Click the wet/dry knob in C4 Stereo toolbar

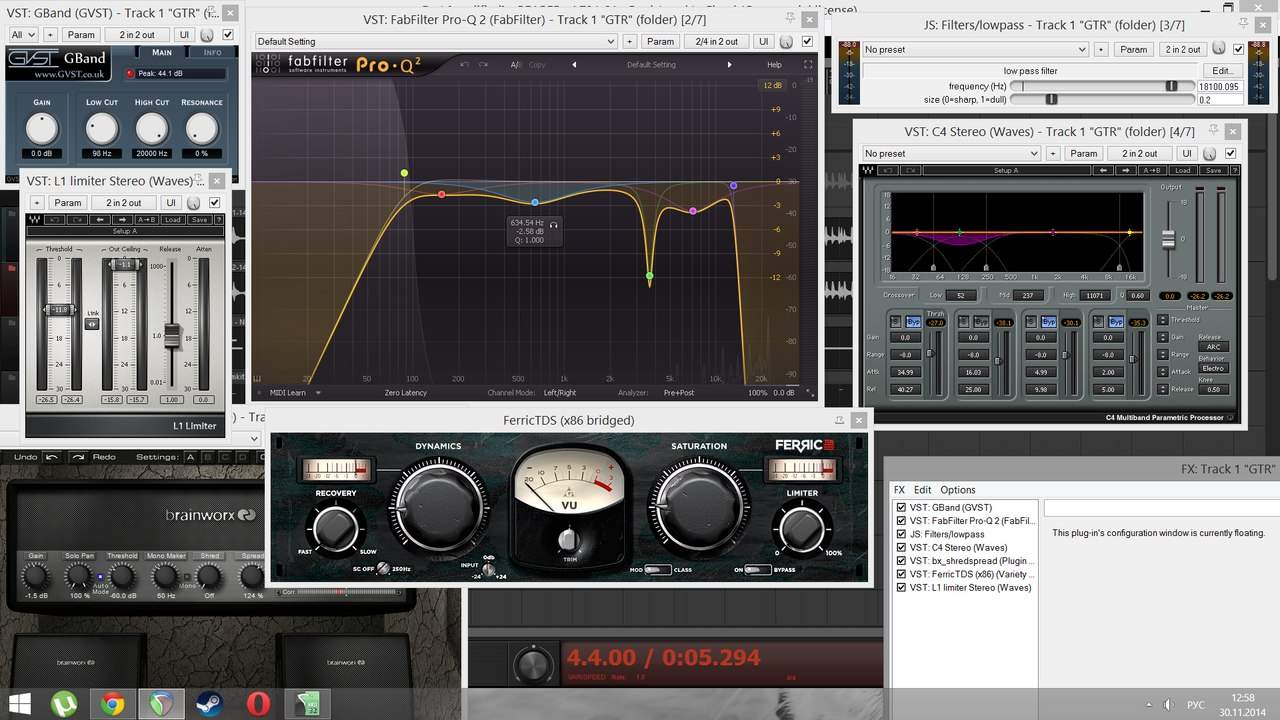1208,154
